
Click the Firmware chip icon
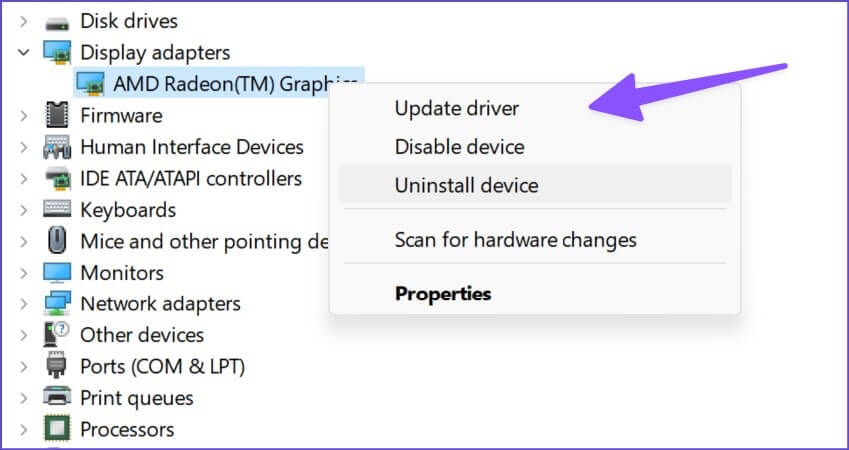coord(58,115)
